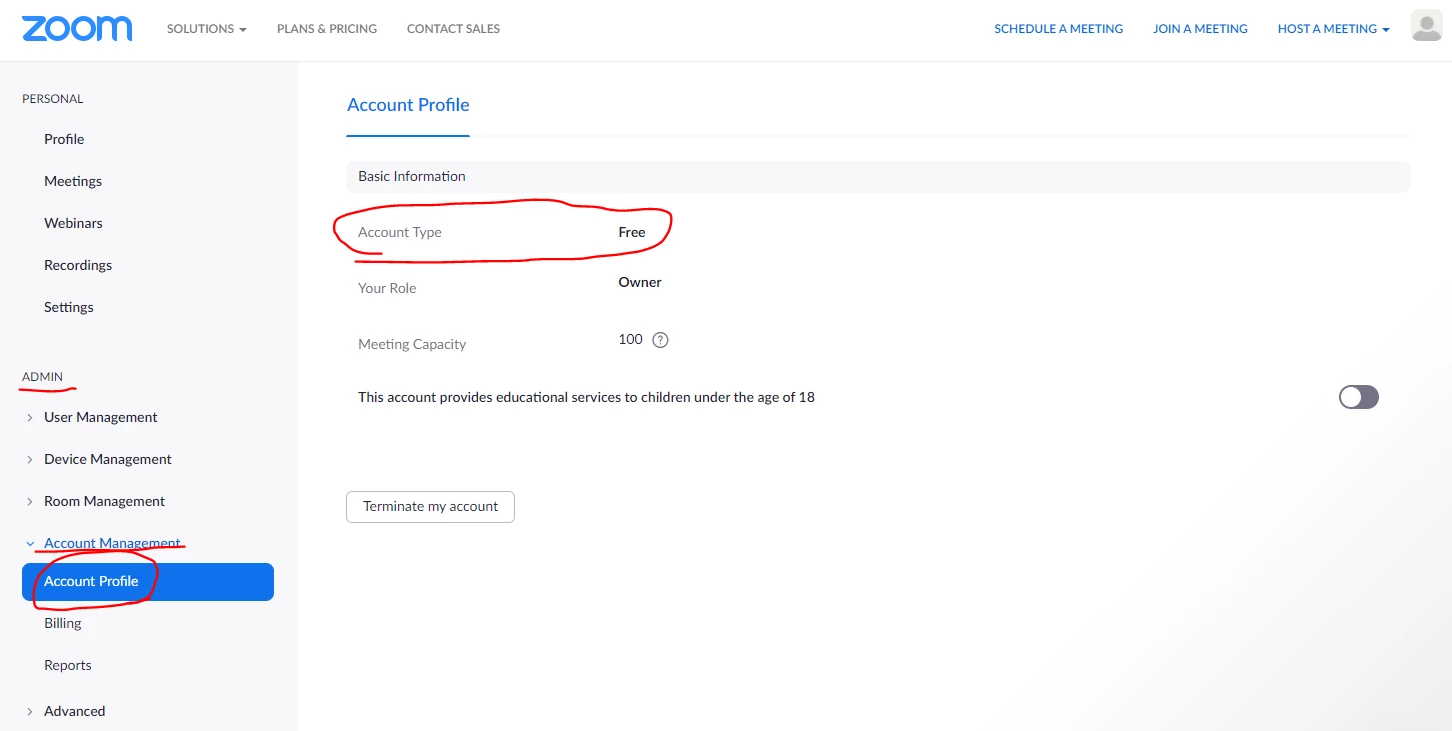1452x731 pixels.
Task: Open personal Settings in the sidebar
Action: point(69,307)
